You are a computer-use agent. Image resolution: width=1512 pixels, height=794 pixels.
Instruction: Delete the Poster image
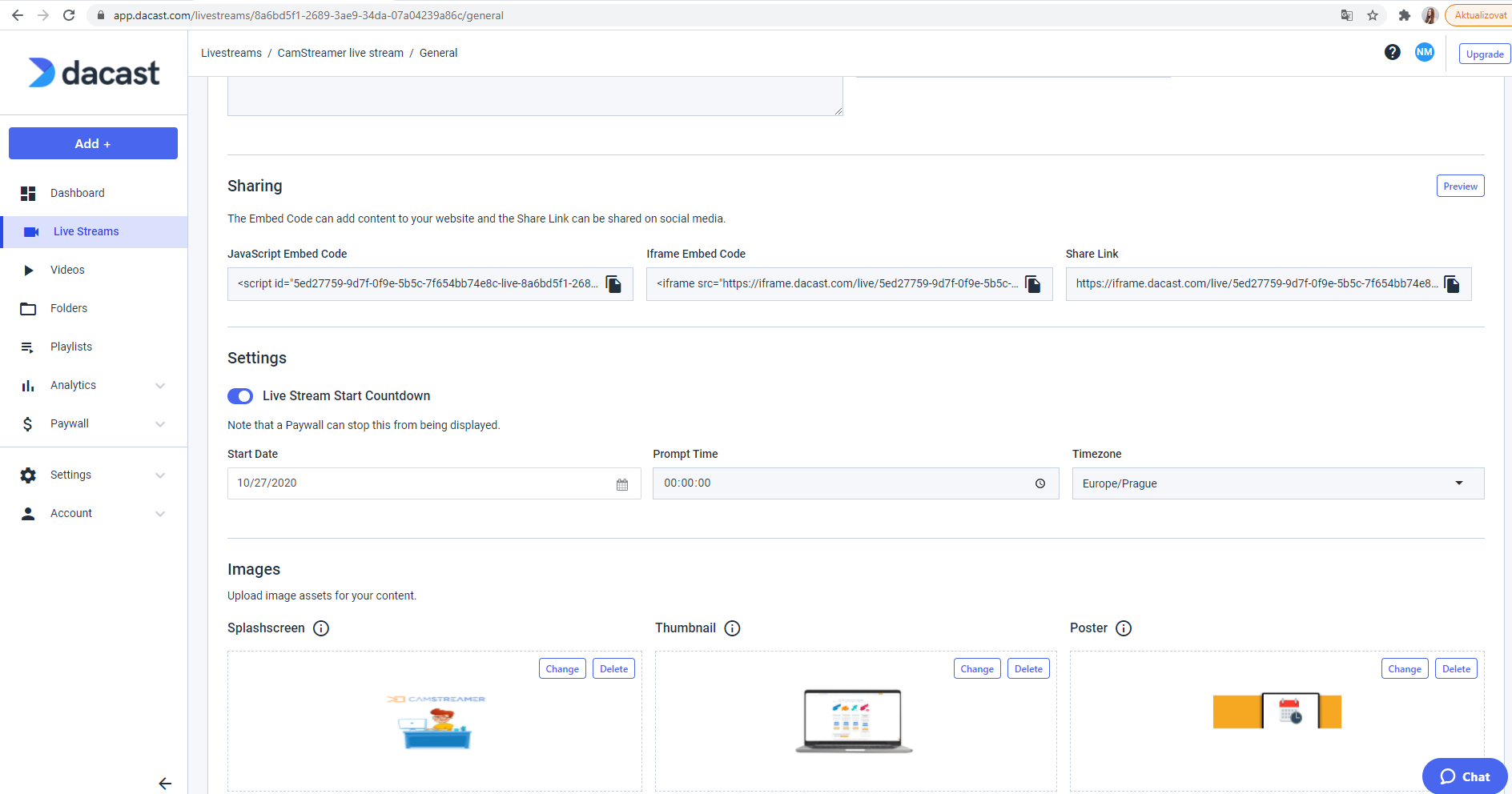(1456, 668)
